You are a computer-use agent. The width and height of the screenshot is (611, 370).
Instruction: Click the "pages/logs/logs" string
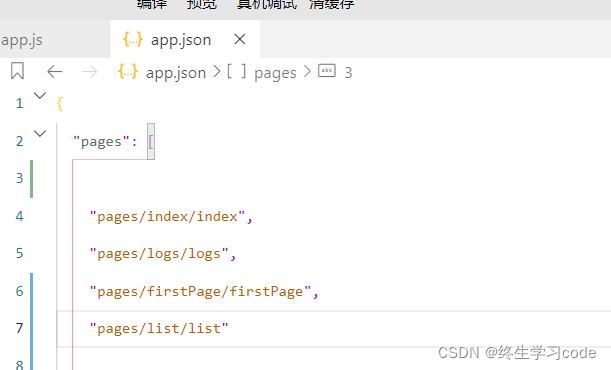pos(159,254)
